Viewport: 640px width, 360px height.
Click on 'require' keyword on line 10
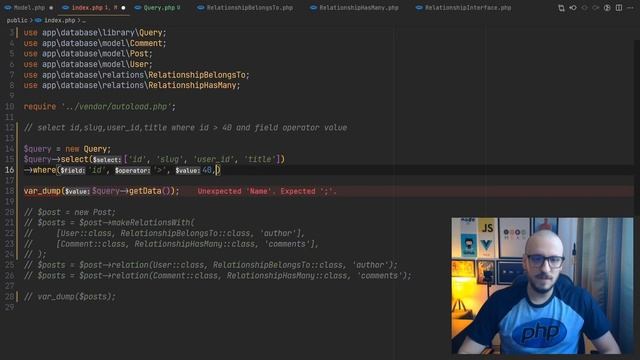pyautogui.click(x=40, y=107)
